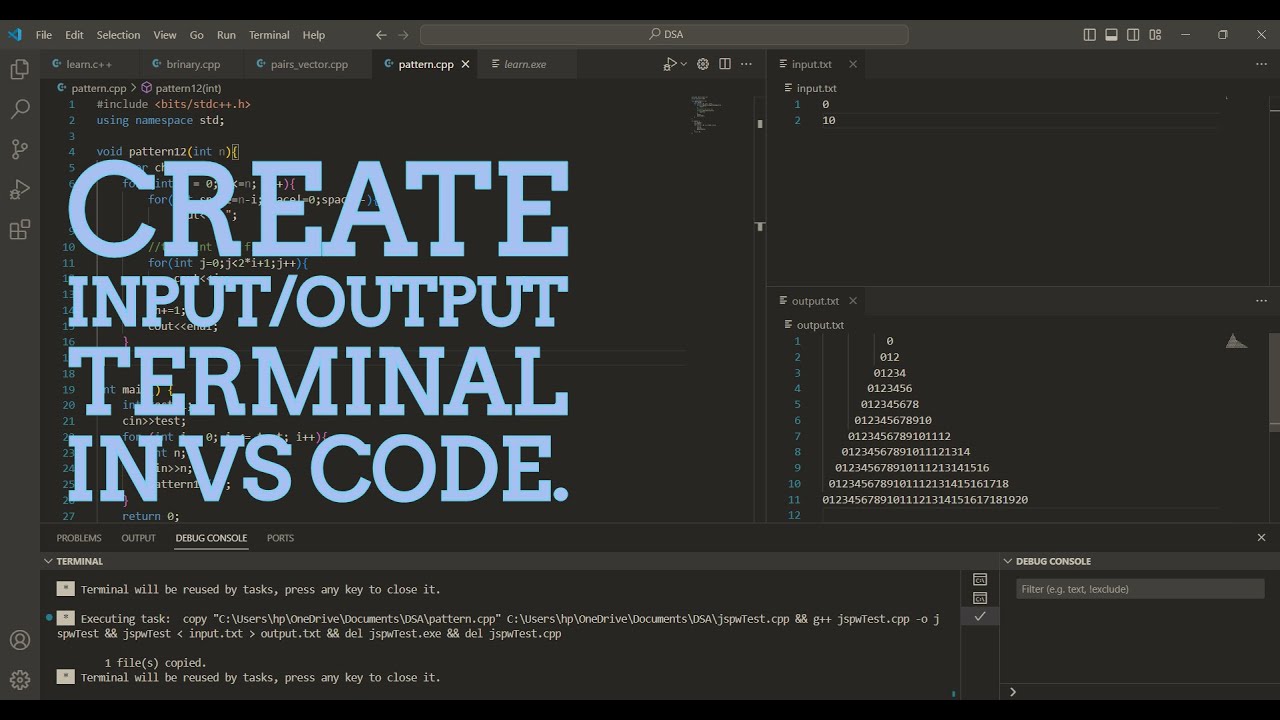Viewport: 1280px width, 720px height.
Task: Close the output.txt tab
Action: 853,301
